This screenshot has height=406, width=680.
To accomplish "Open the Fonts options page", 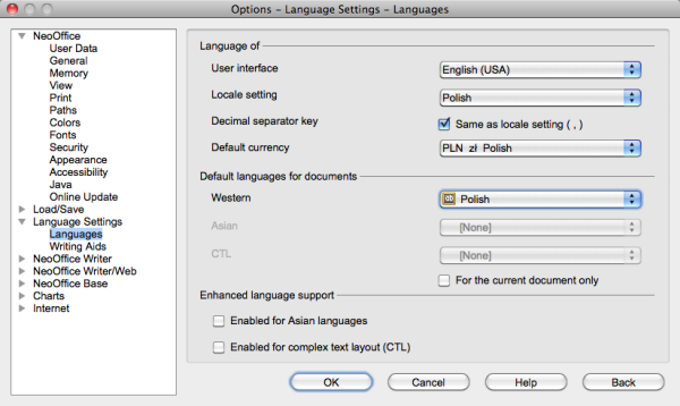I will [62, 135].
